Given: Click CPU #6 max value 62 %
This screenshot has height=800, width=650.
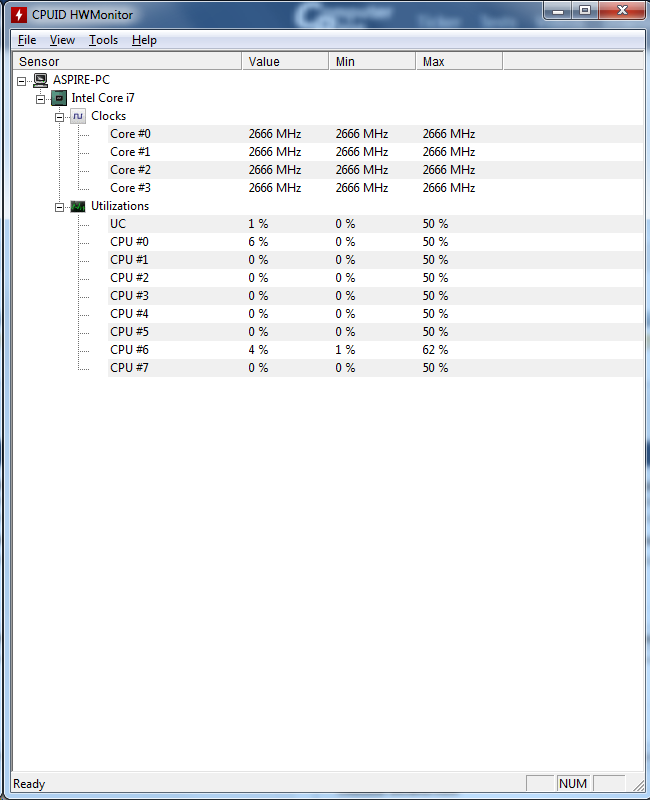Looking at the screenshot, I should [435, 350].
